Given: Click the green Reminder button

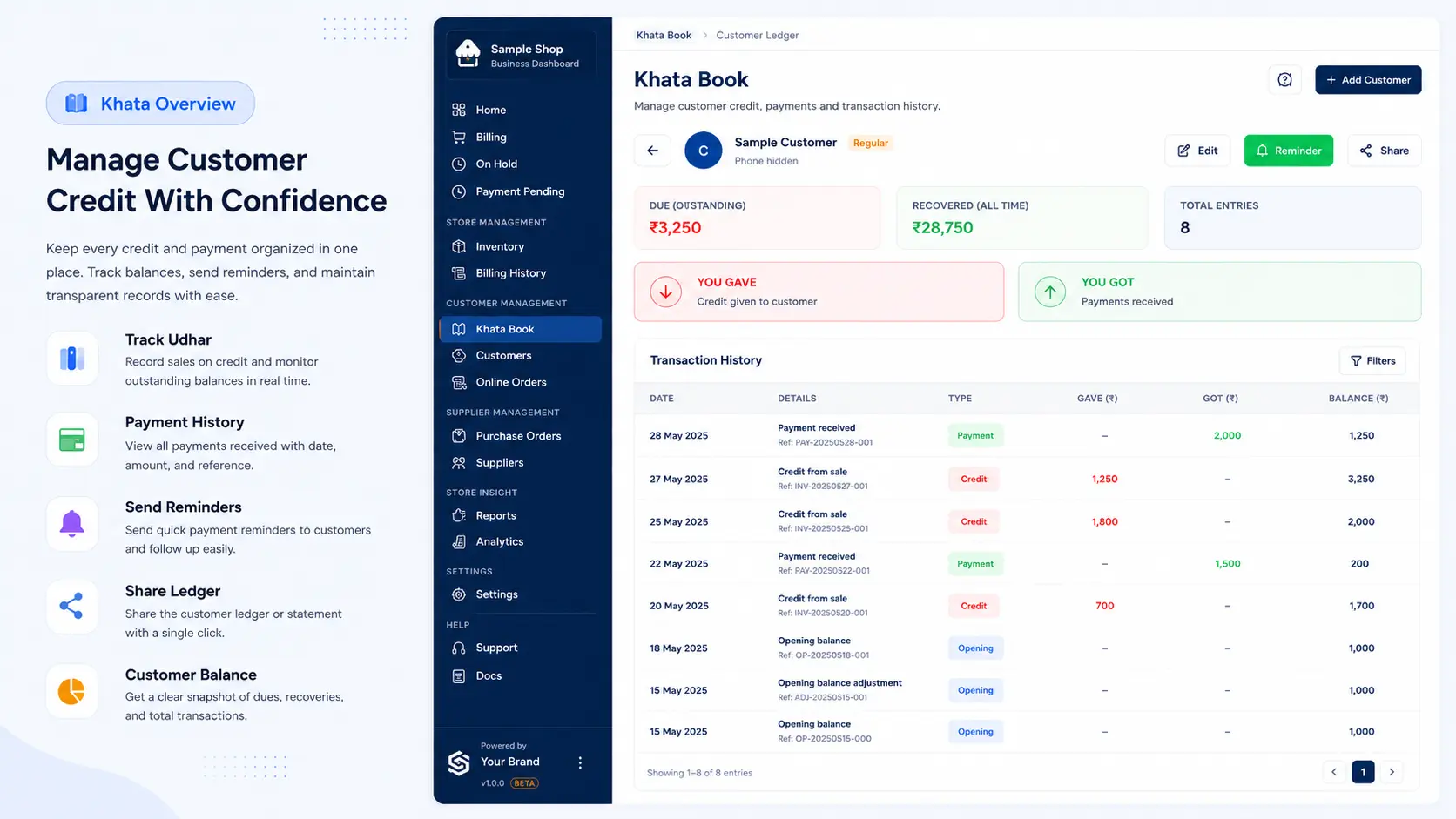Looking at the screenshot, I should (1288, 151).
